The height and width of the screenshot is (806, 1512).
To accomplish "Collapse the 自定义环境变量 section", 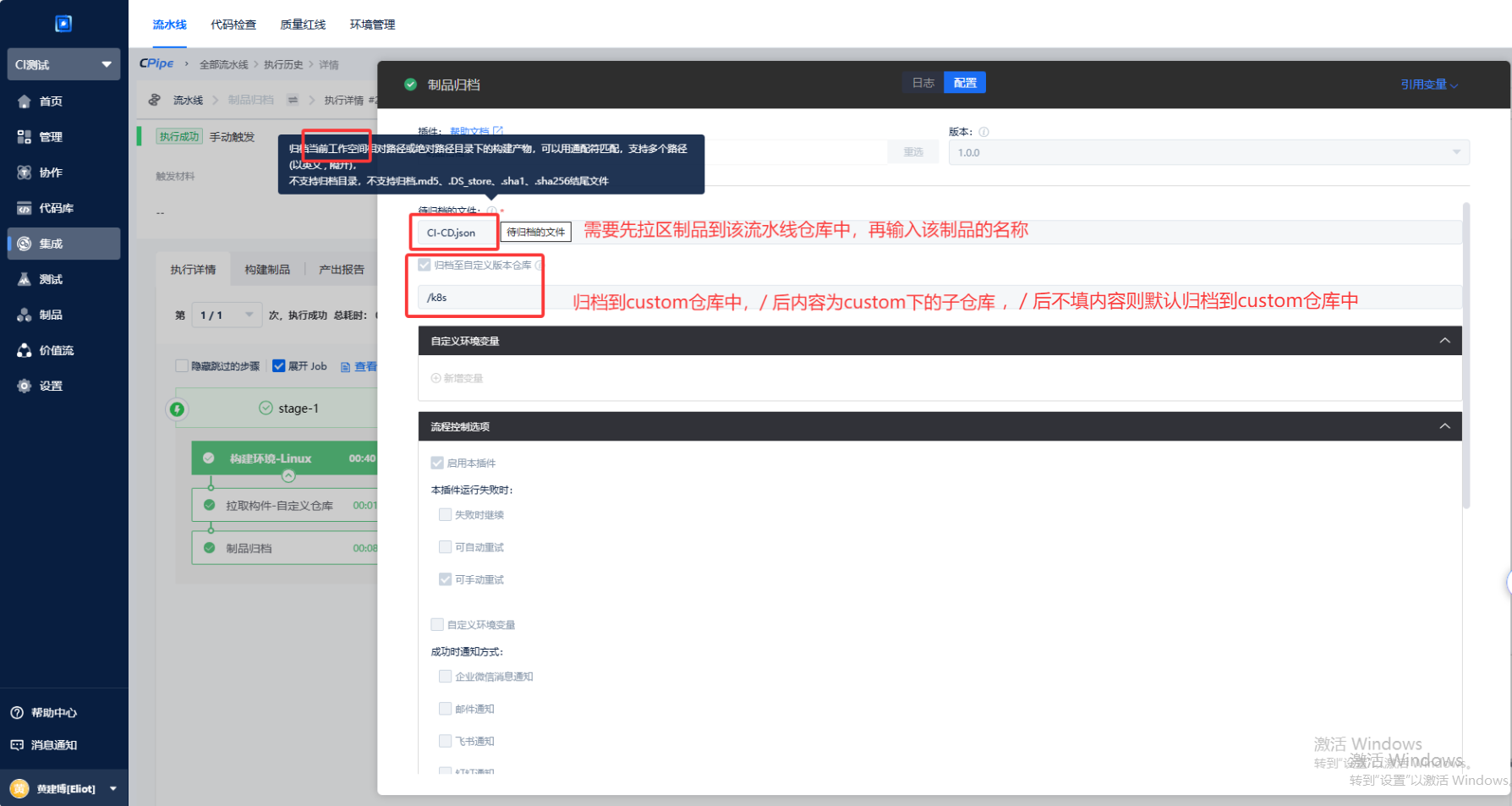I will point(1444,341).
